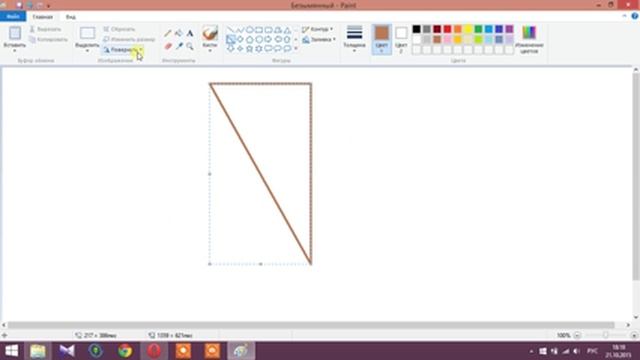
Task: Click the horizontal scrollbar at canvas bottom
Action: (x=311, y=325)
